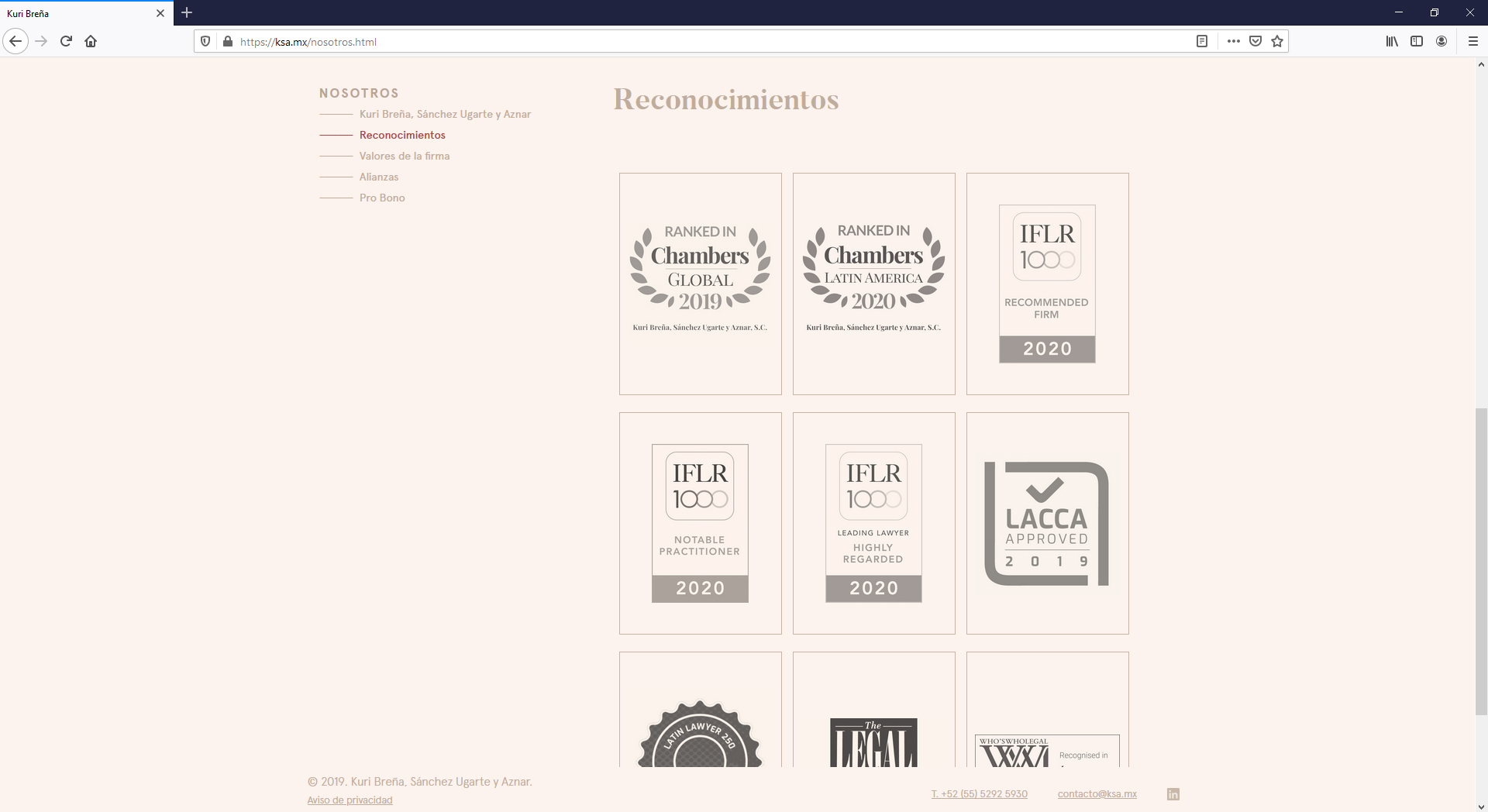
Task: Select IFLR1000 Recommended Firm 2020 badge
Action: (x=1048, y=284)
